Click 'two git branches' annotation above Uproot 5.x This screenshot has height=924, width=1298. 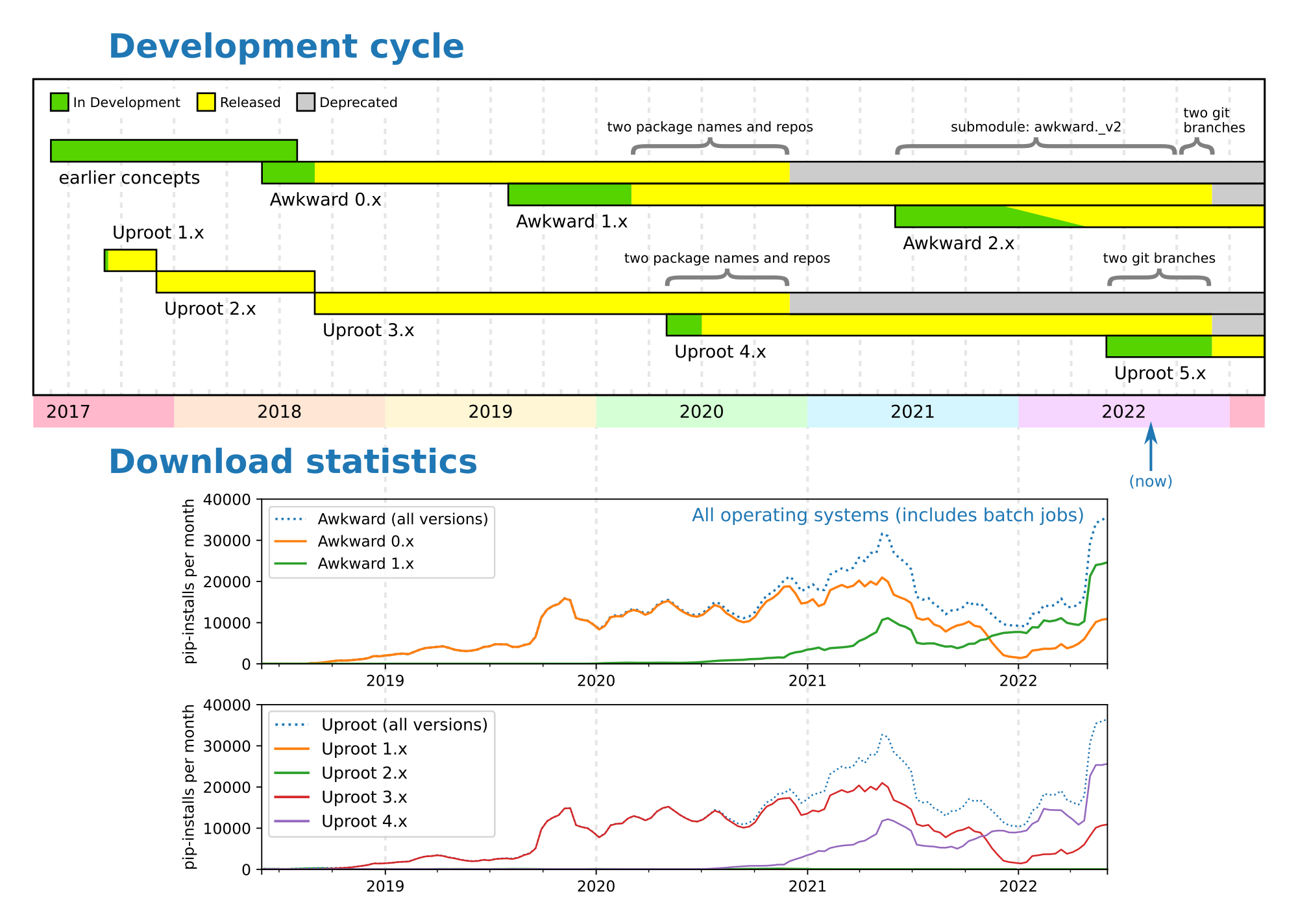click(x=1159, y=258)
